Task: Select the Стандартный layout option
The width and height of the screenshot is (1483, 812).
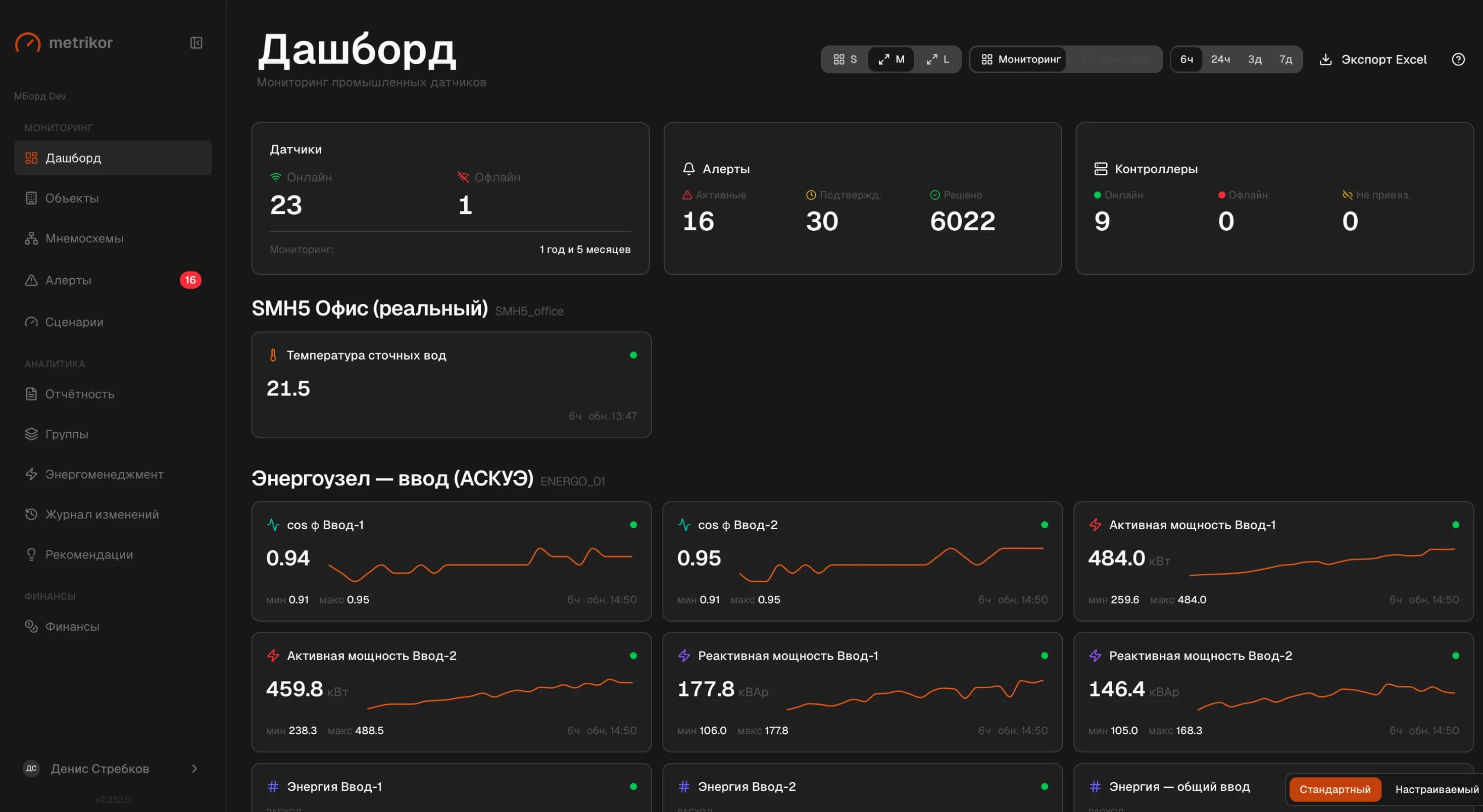Action: (x=1335, y=789)
